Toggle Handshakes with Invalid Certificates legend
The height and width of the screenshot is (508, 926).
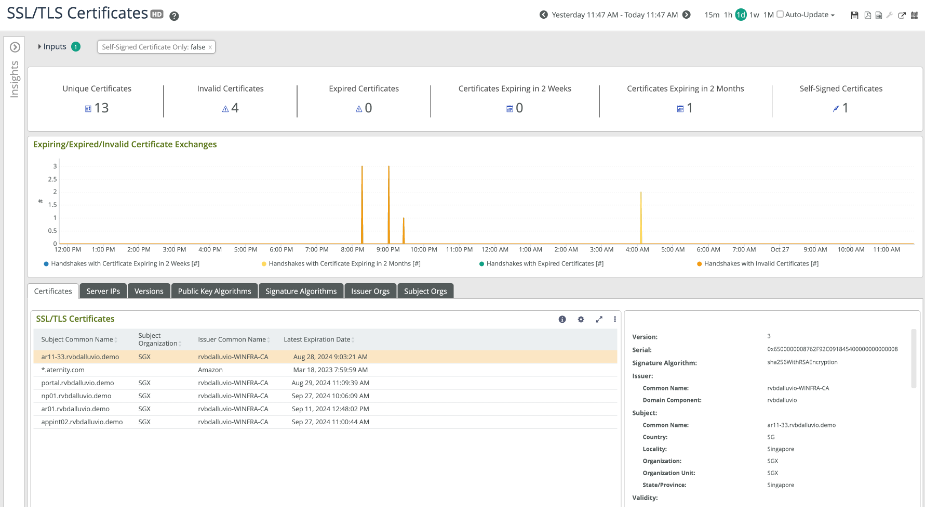point(758,264)
